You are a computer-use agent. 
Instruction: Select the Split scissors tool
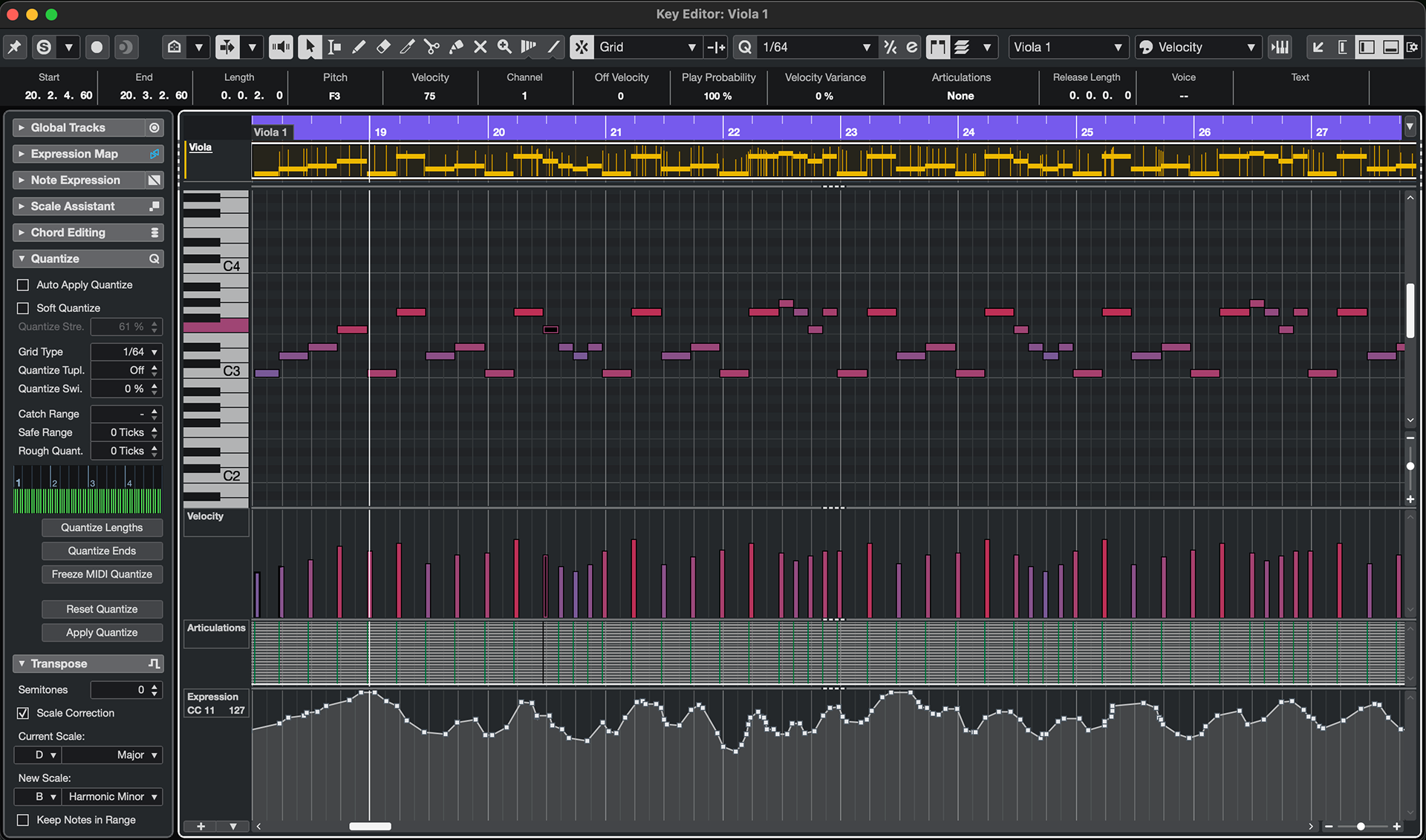tap(432, 47)
